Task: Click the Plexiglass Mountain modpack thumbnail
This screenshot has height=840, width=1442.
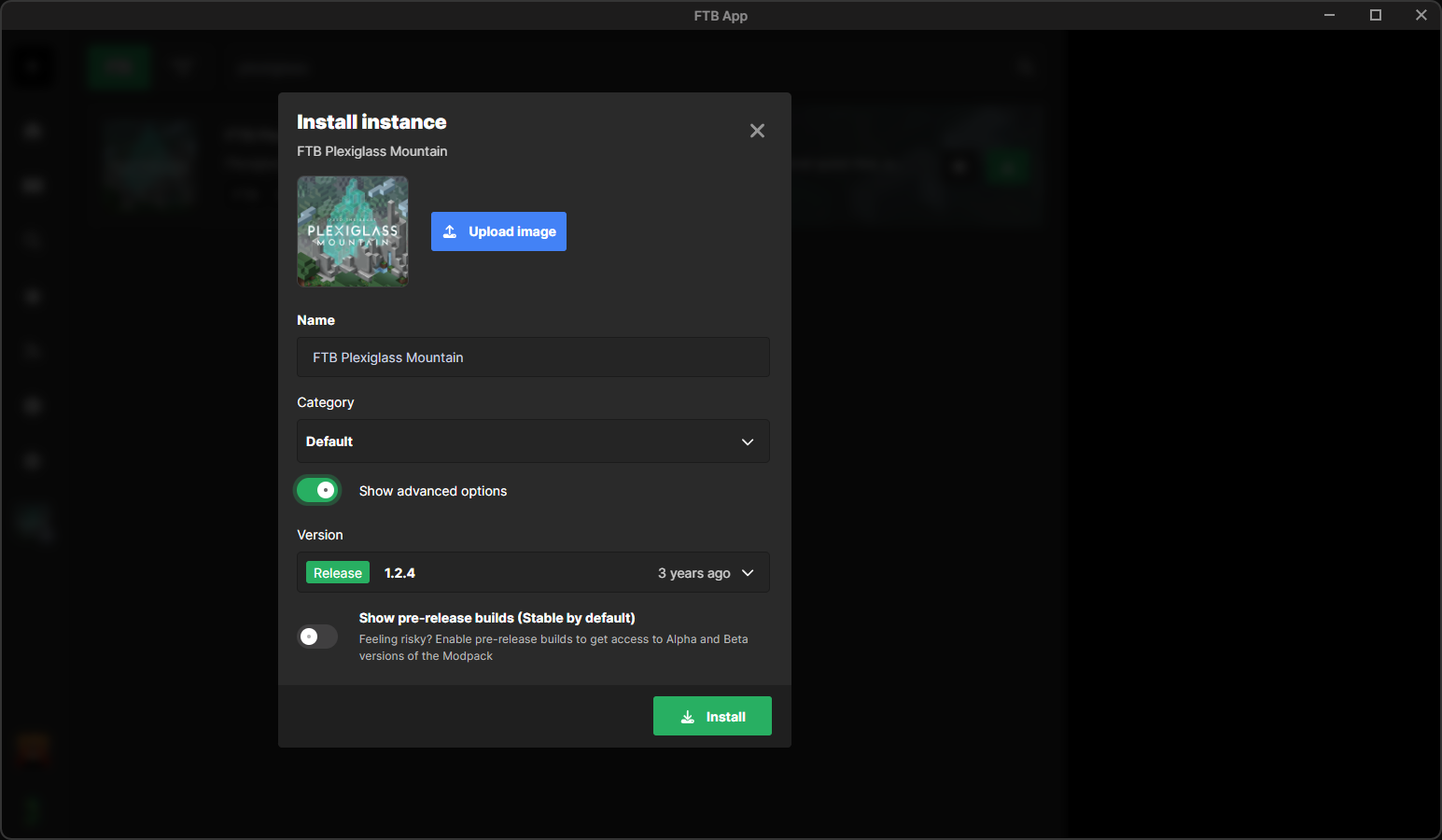Action: [x=353, y=231]
